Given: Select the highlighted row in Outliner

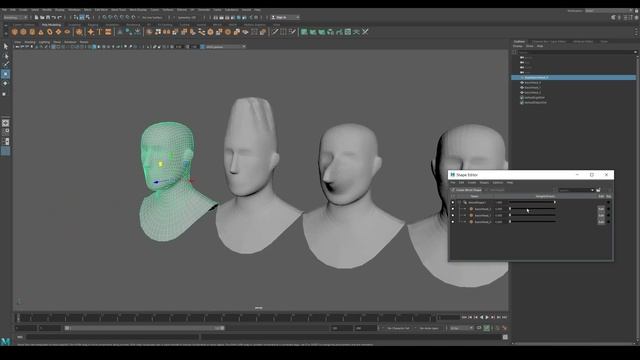Looking at the screenshot, I should [x=573, y=78].
